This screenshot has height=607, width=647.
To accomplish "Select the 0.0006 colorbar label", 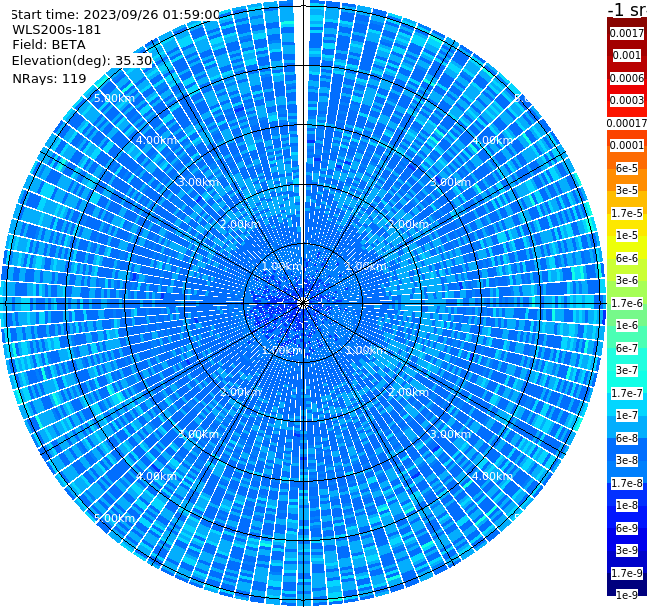I will click(627, 78).
